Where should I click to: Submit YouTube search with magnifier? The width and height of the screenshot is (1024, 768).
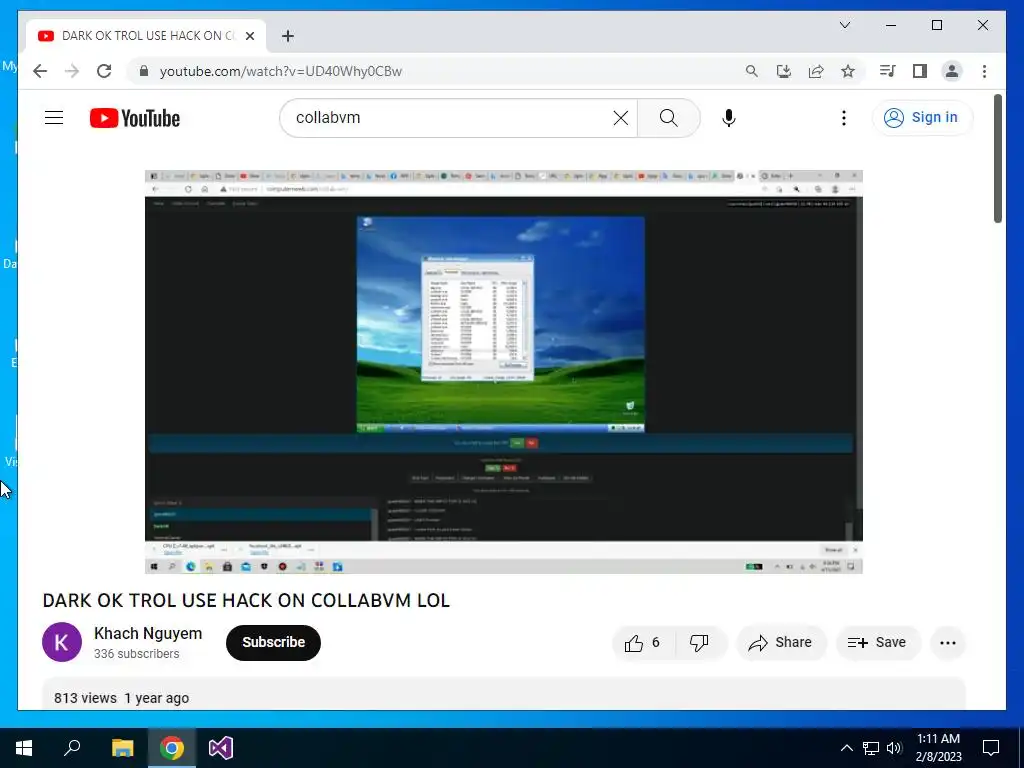pos(668,118)
